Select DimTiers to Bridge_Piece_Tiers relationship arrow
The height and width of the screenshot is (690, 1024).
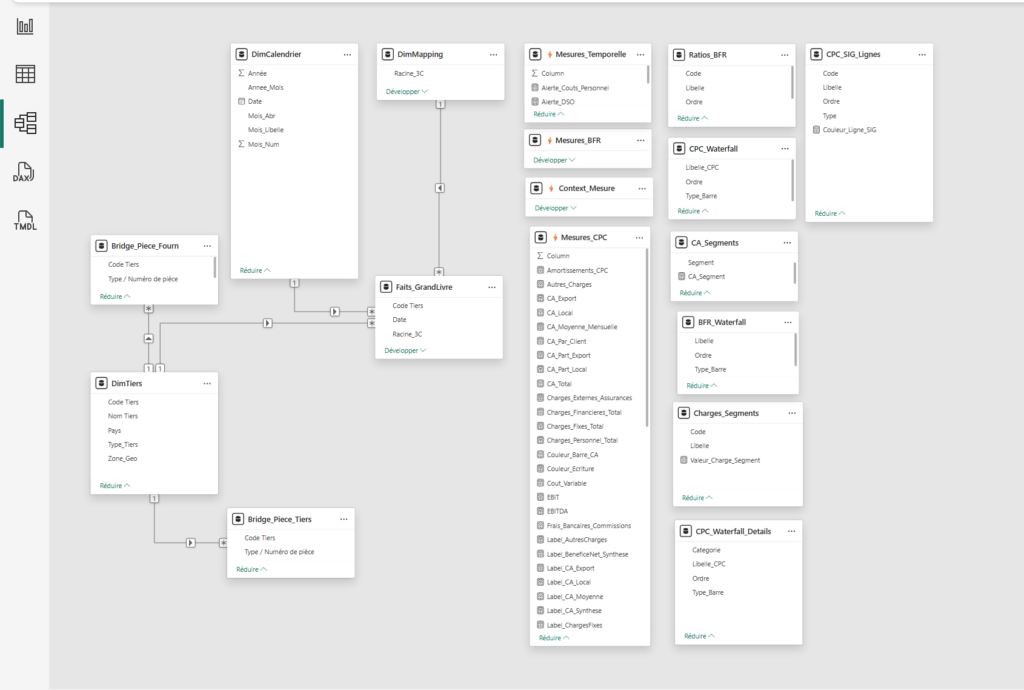[x=190, y=542]
